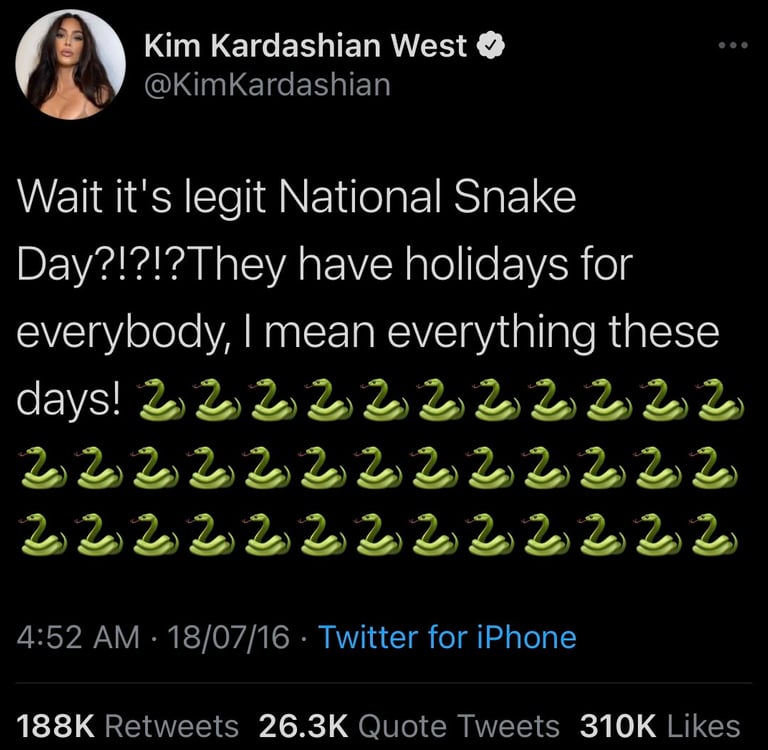This screenshot has width=768, height=750.
Task: Click the word everybody in tweet text
Action: (x=117, y=333)
